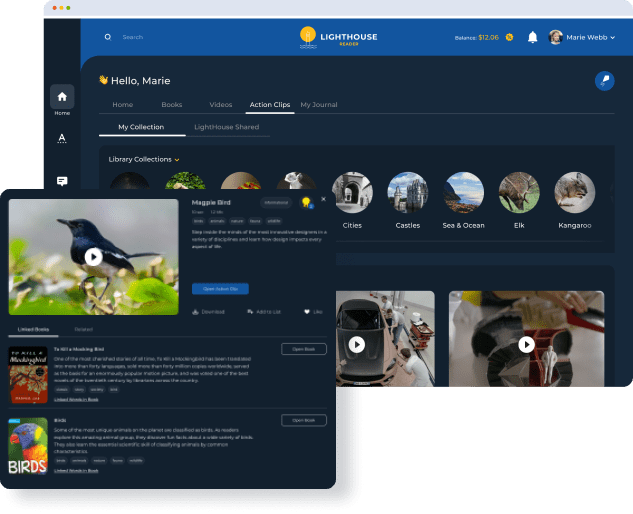Open the My Journal tab
This screenshot has width=633, height=514.
(319, 105)
